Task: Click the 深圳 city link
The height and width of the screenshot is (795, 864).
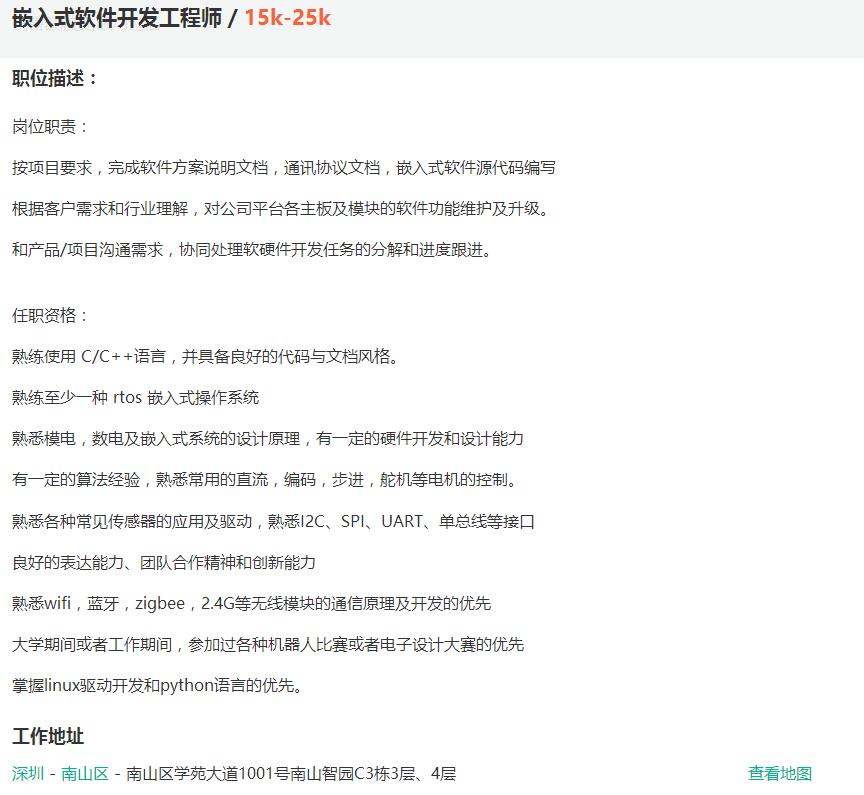Action: [x=28, y=774]
